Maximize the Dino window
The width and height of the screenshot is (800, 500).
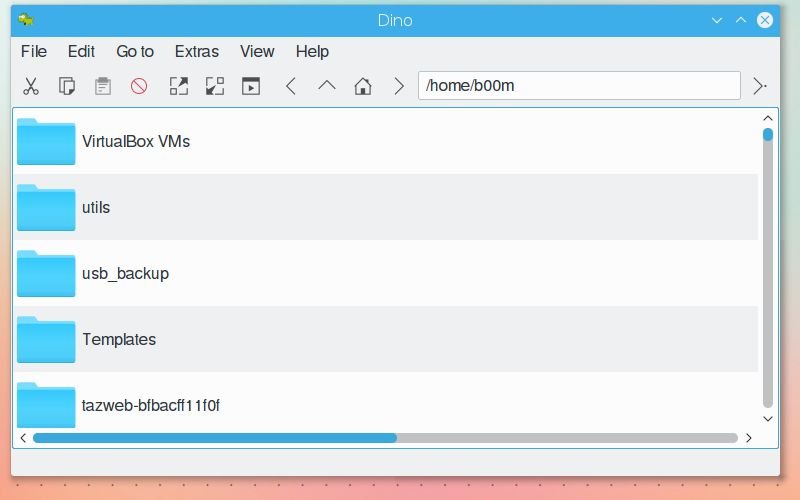tap(741, 20)
